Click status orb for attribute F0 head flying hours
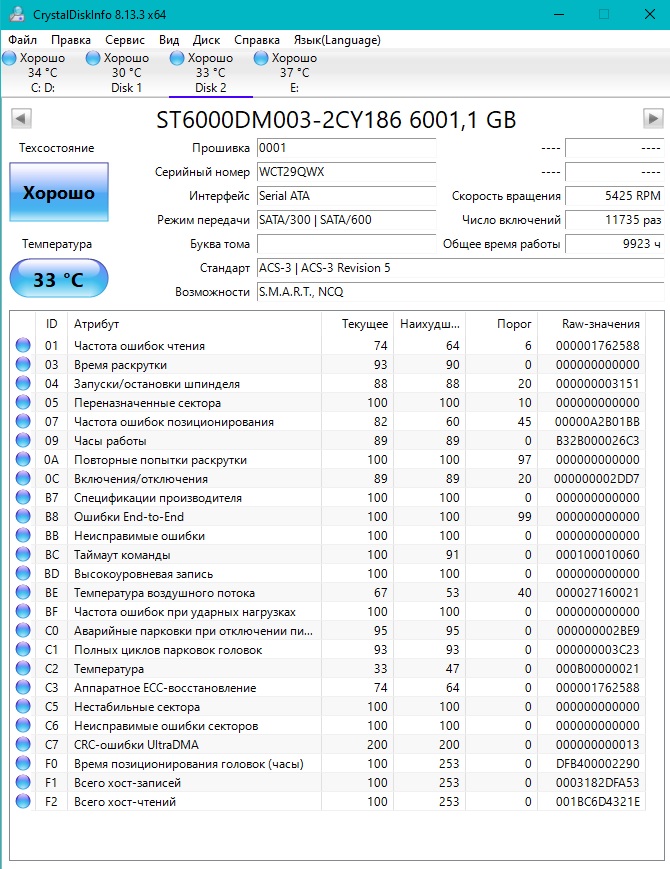The image size is (670, 869). click(23, 763)
